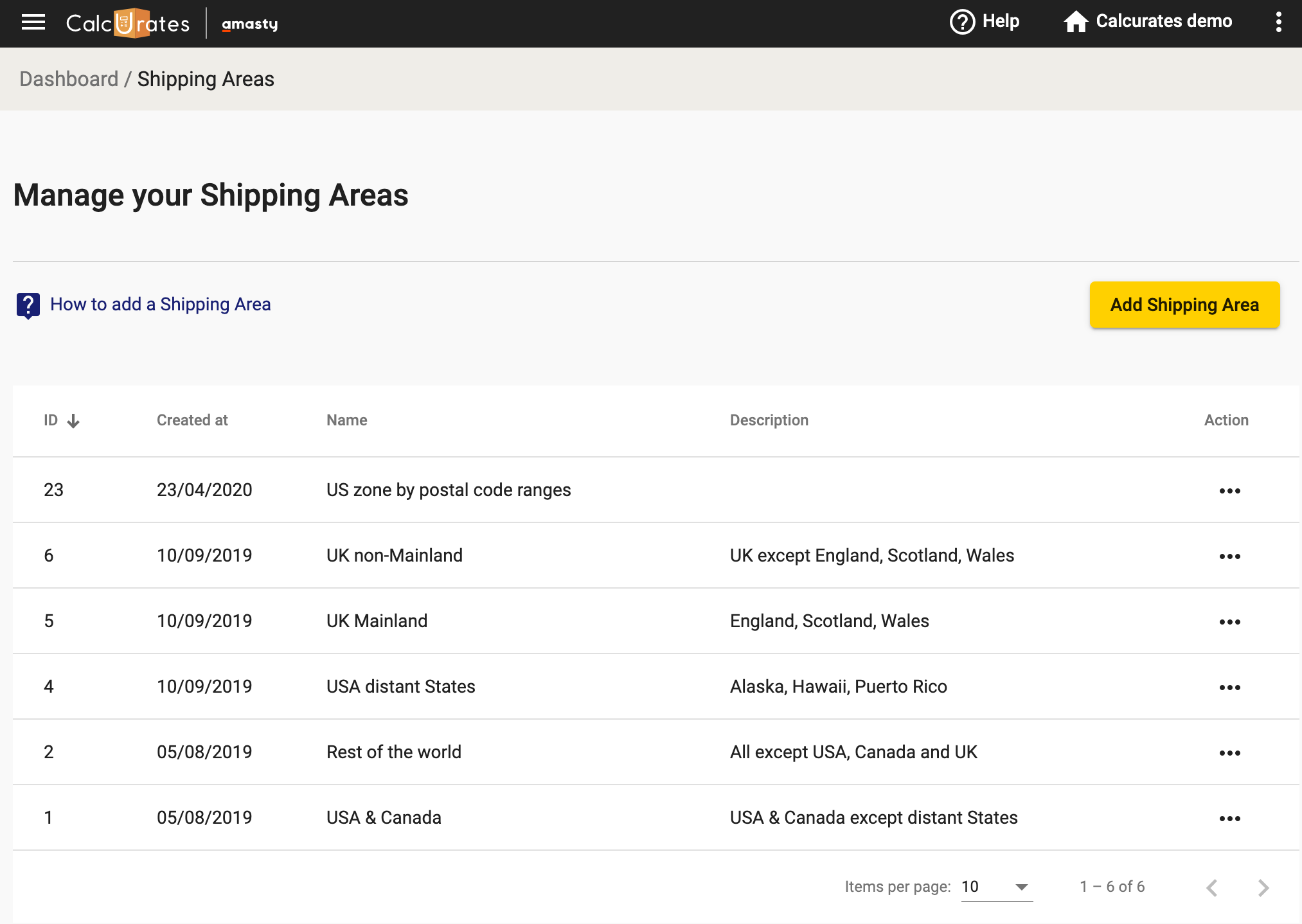Viewport: 1302px width, 924px height.
Task: Click the amasty logo
Action: (249, 24)
